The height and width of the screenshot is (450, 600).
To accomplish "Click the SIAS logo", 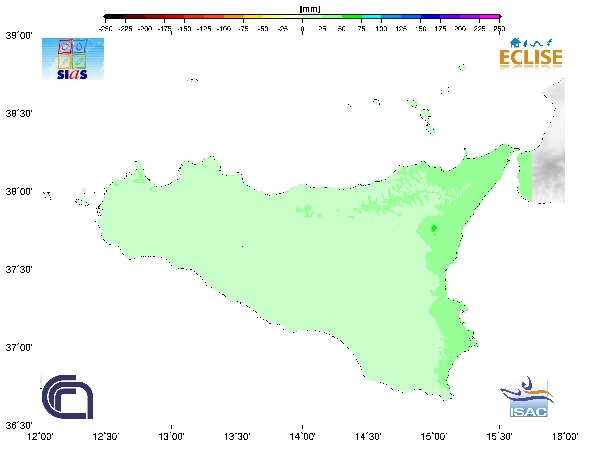I will pyautogui.click(x=73, y=59).
